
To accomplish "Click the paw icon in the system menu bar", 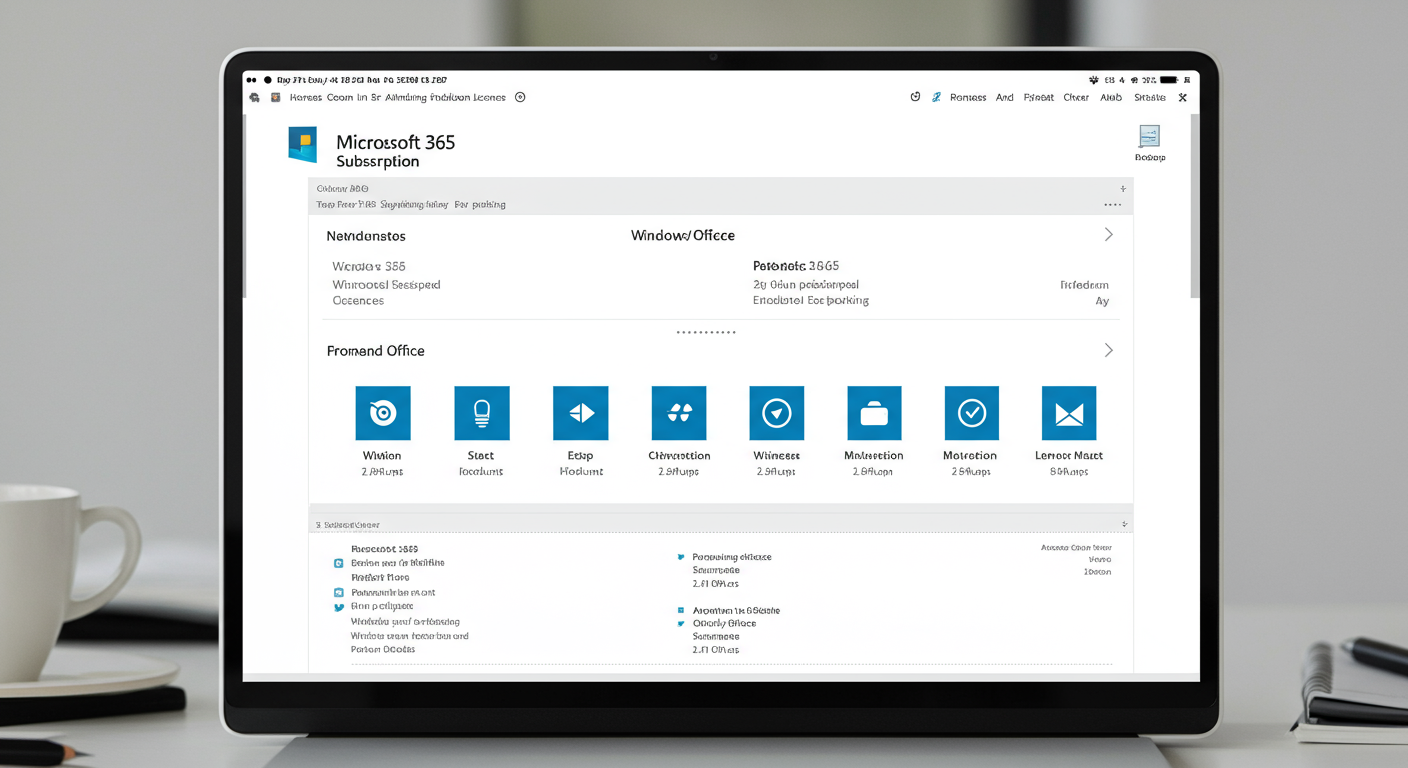I will [x=1093, y=79].
